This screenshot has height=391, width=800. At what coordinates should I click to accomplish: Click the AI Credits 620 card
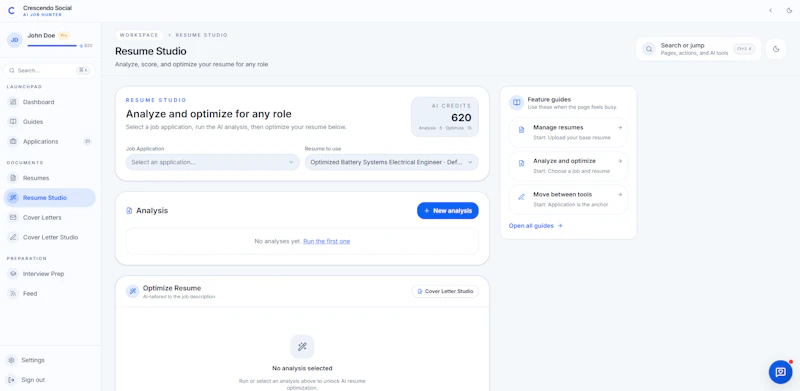point(445,117)
